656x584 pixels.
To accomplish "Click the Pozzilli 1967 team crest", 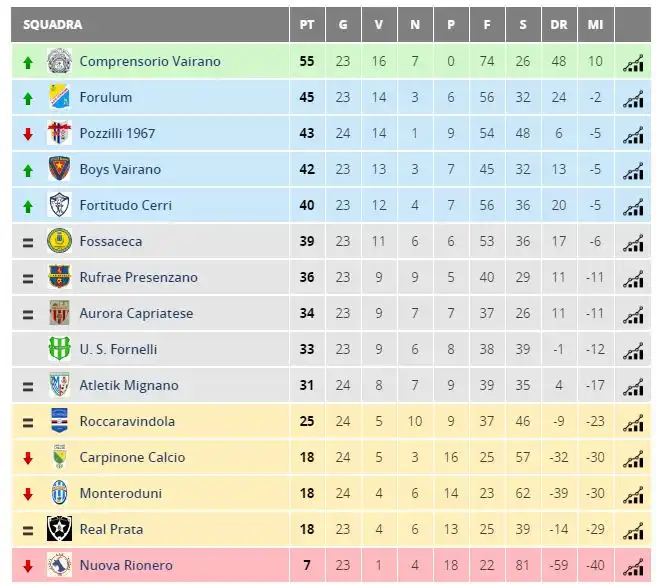I will 59,133.
